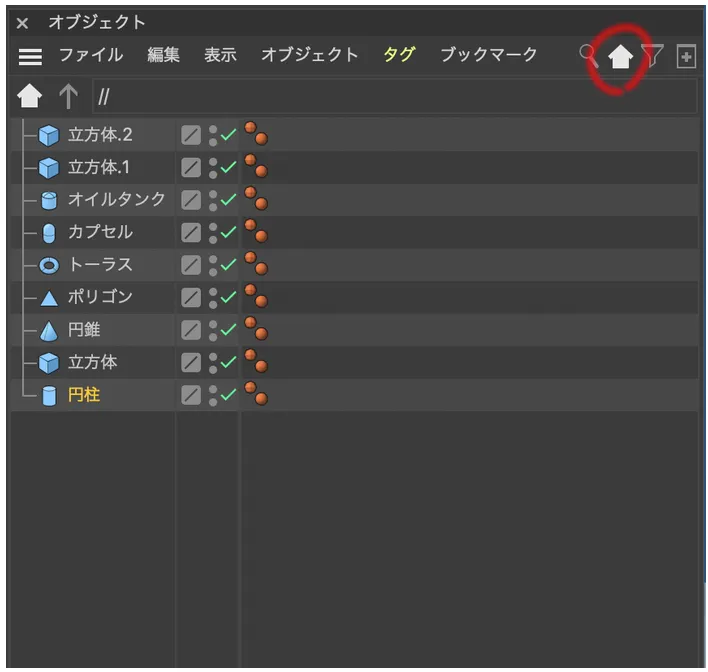Select the 立方体.2 cube icon
The height and width of the screenshot is (672, 708).
[x=48, y=135]
